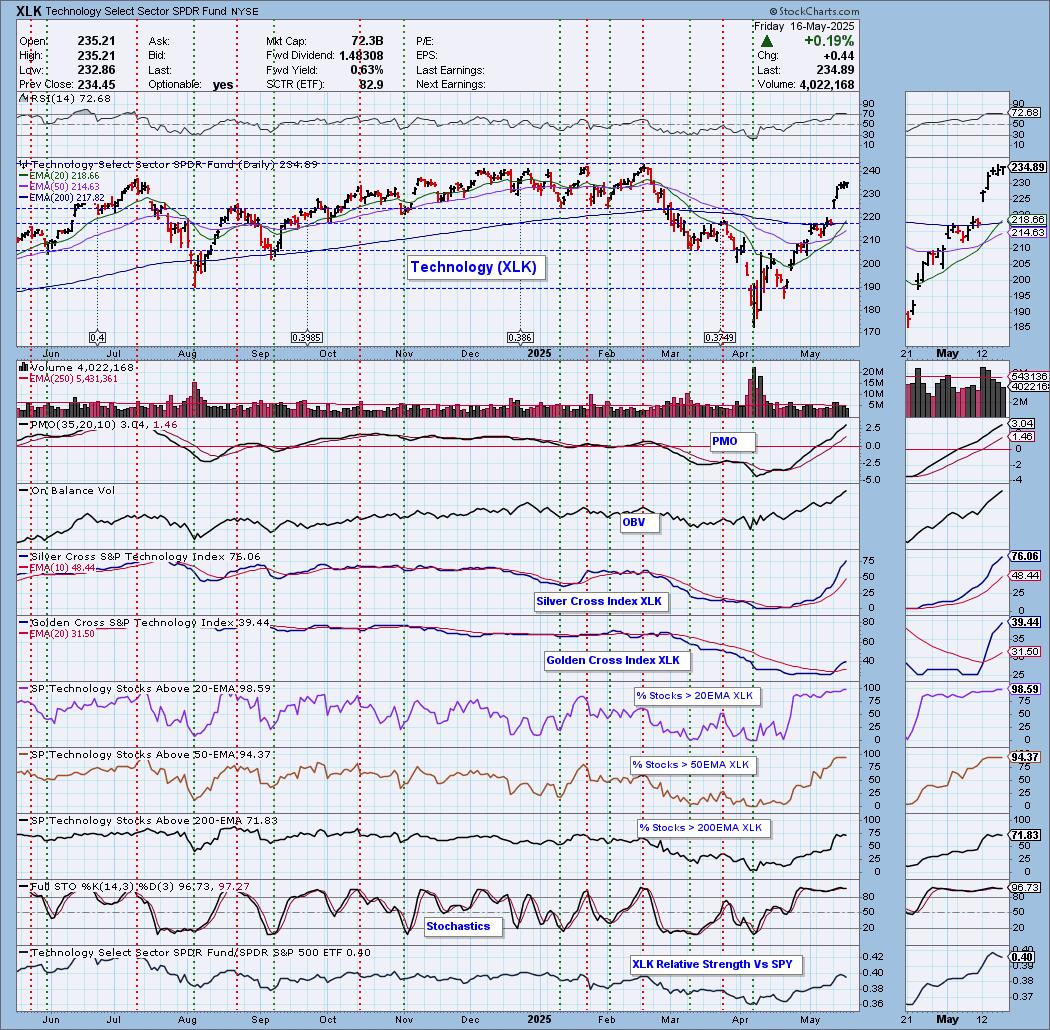
Task: Click the Optionable value yes
Action: click(223, 84)
